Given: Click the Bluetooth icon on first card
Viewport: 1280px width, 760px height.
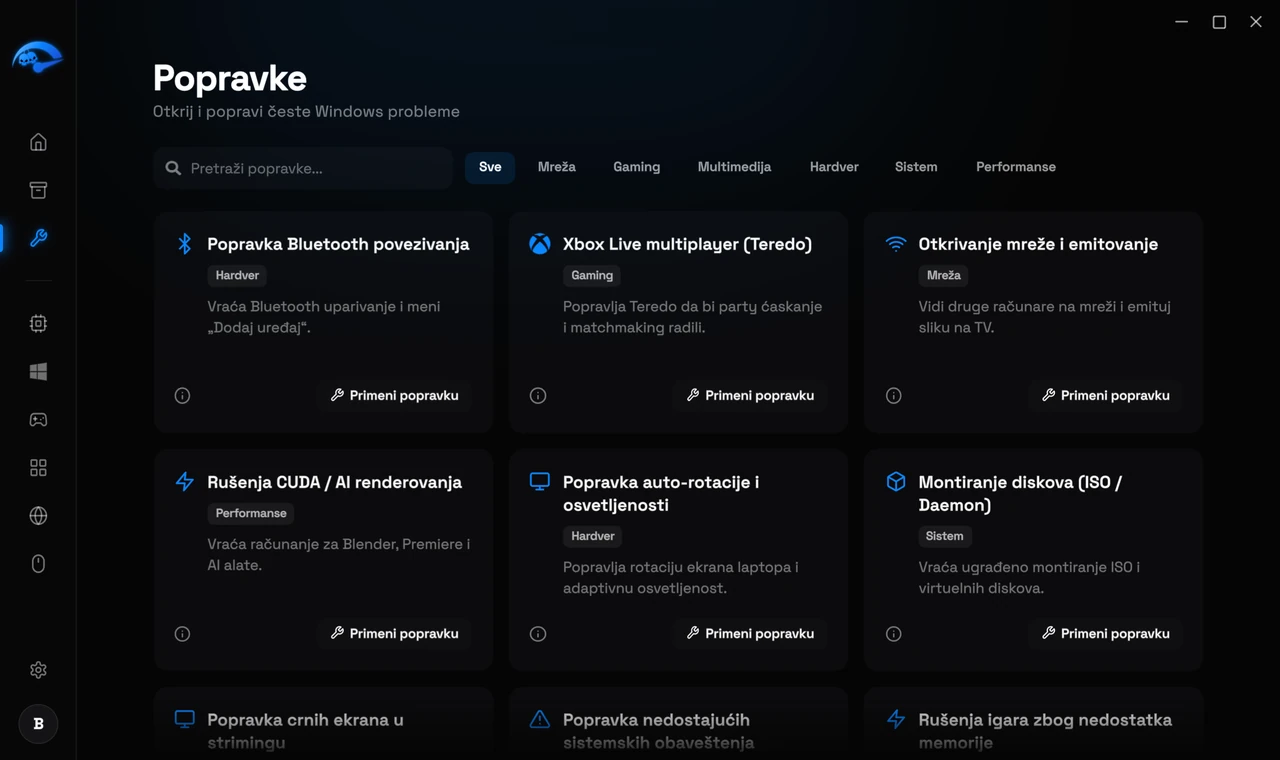Looking at the screenshot, I should [184, 243].
